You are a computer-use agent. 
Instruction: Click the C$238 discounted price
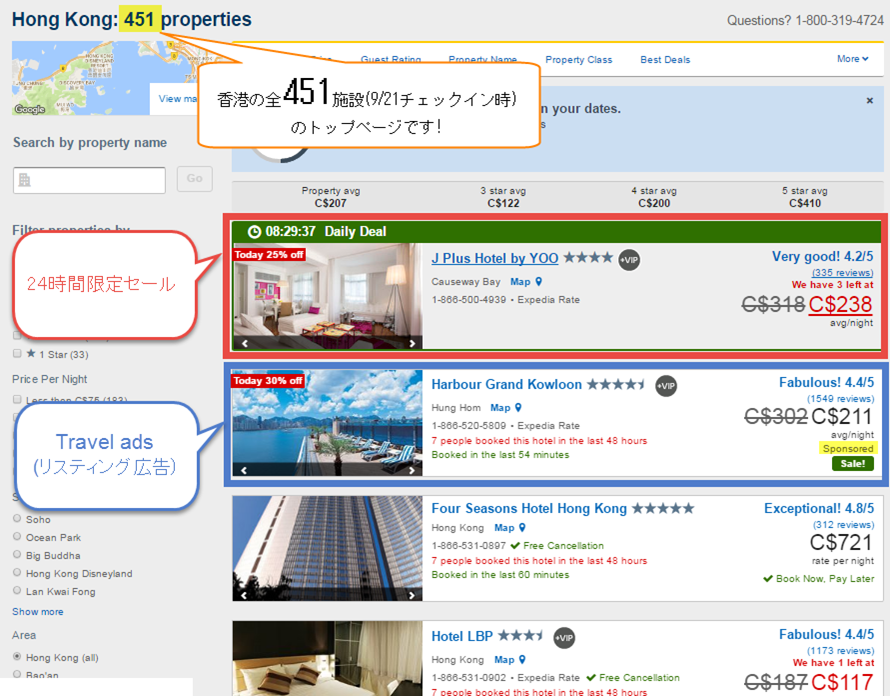point(840,304)
